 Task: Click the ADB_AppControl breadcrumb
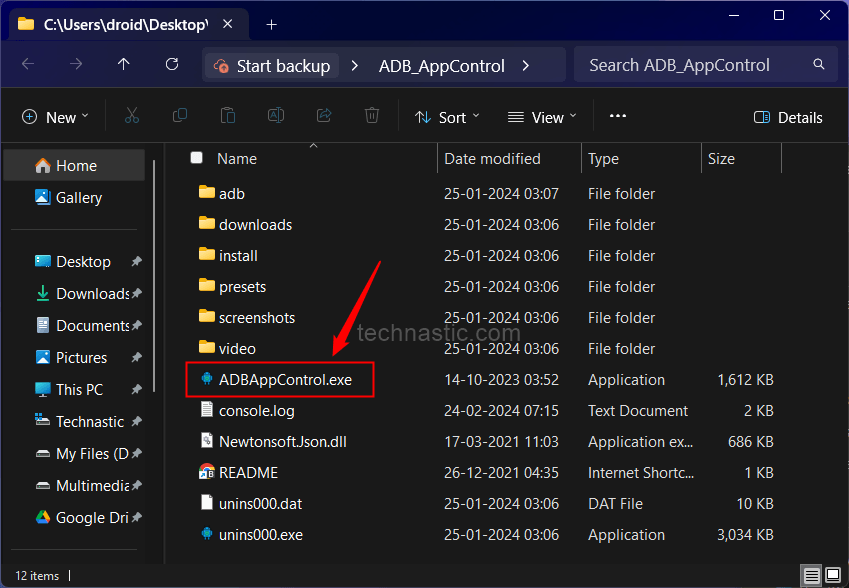[442, 66]
